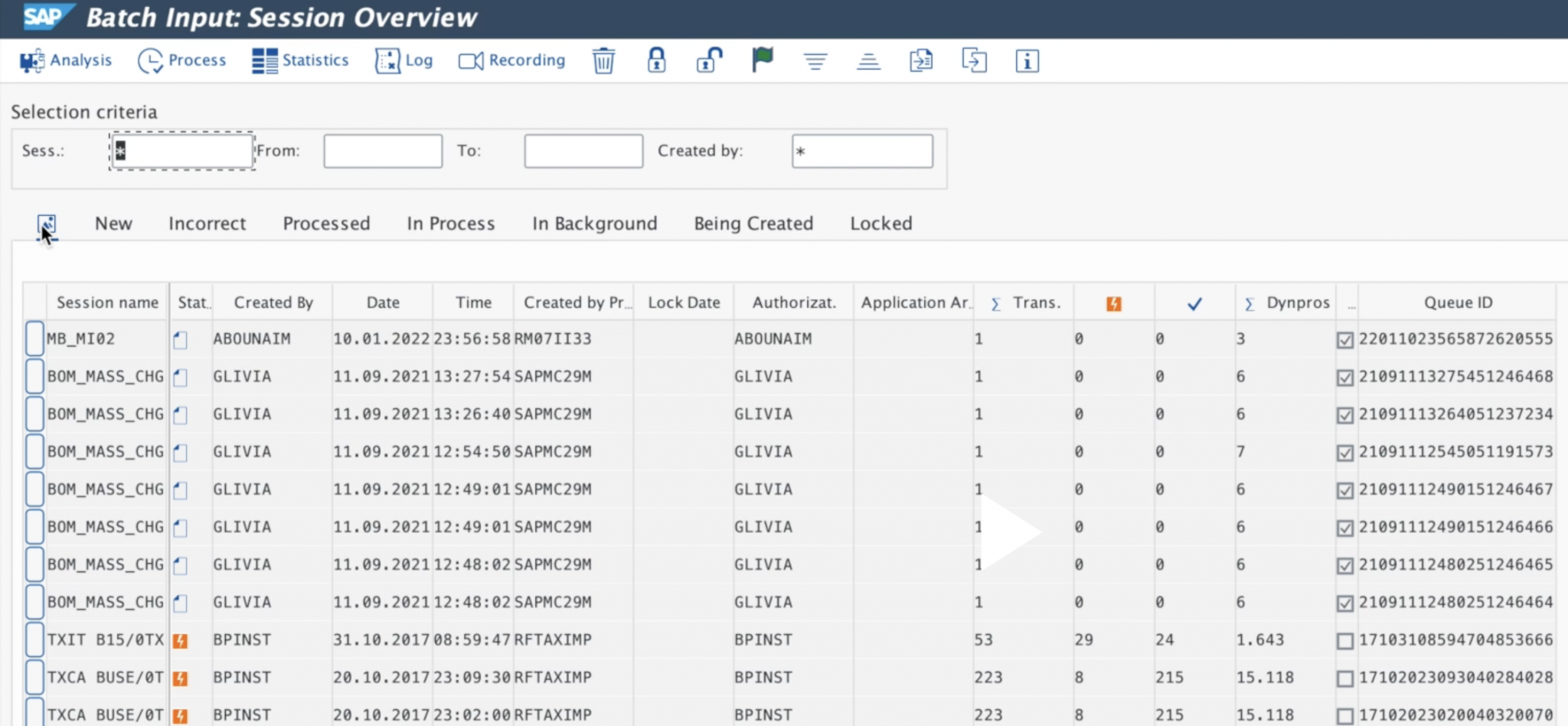Screen dimensions: 1568x726
Task: Click the Created by filter field
Action: tap(861, 151)
